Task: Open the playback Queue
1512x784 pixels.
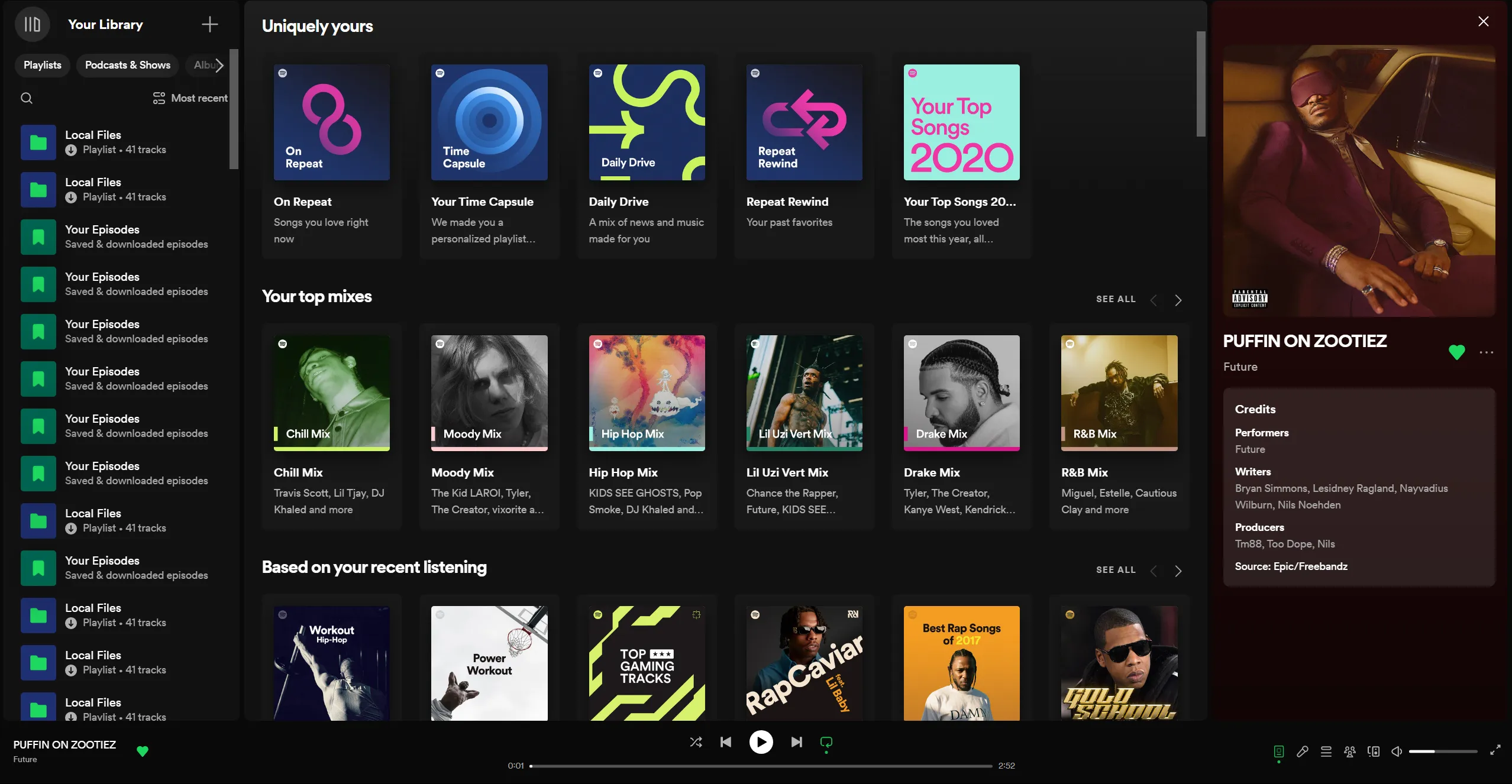Action: 1326,751
